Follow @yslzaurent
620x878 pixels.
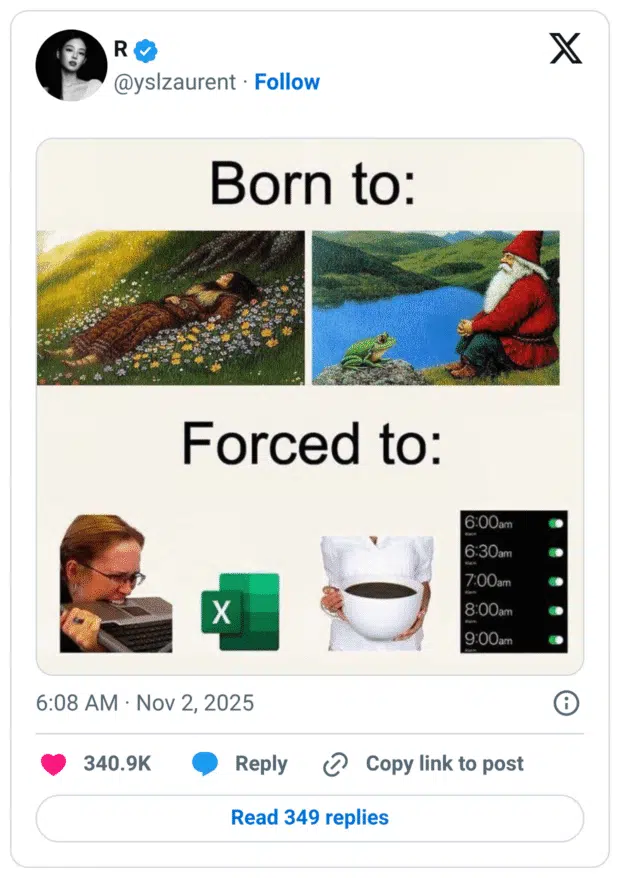click(289, 82)
